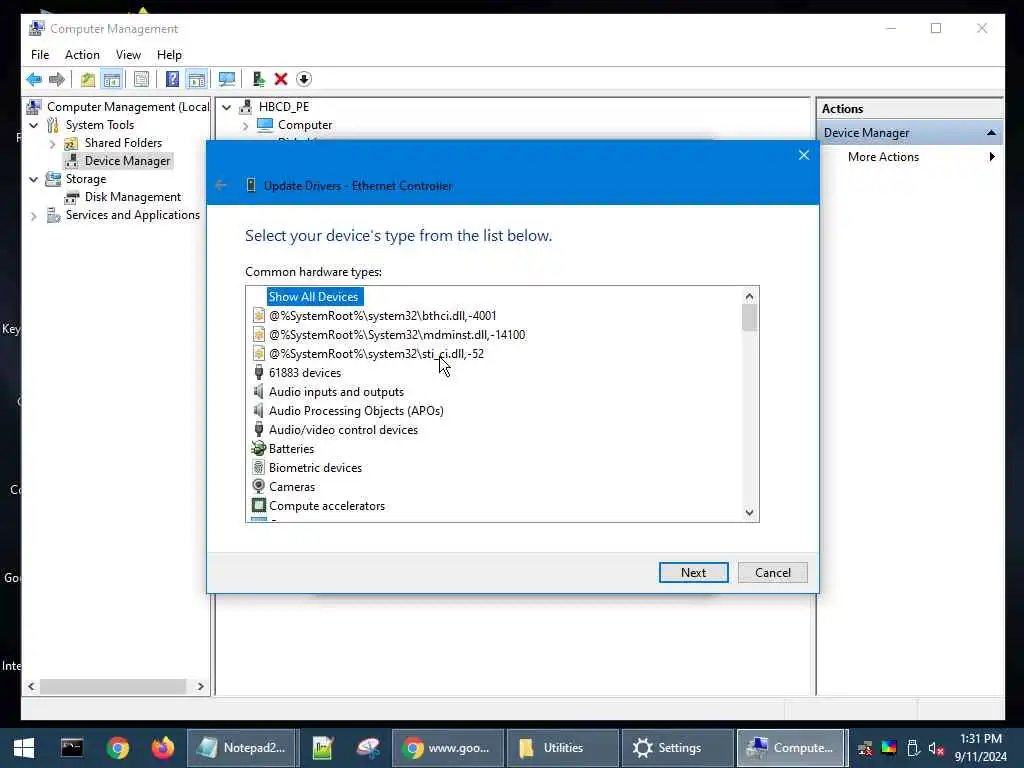1024x768 pixels.
Task: Select Batteries hardware type
Action: click(291, 449)
